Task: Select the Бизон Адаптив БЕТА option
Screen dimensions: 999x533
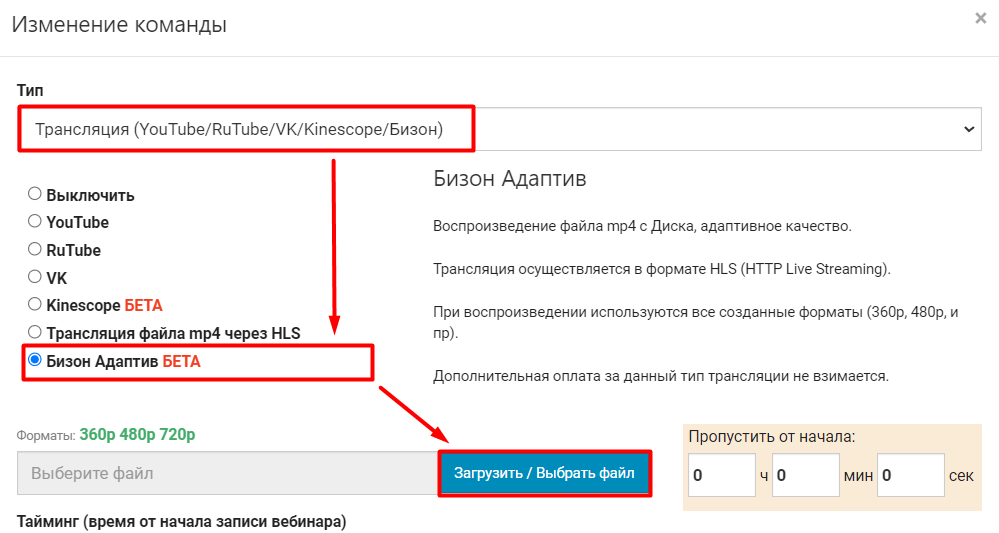Action: click(x=35, y=361)
